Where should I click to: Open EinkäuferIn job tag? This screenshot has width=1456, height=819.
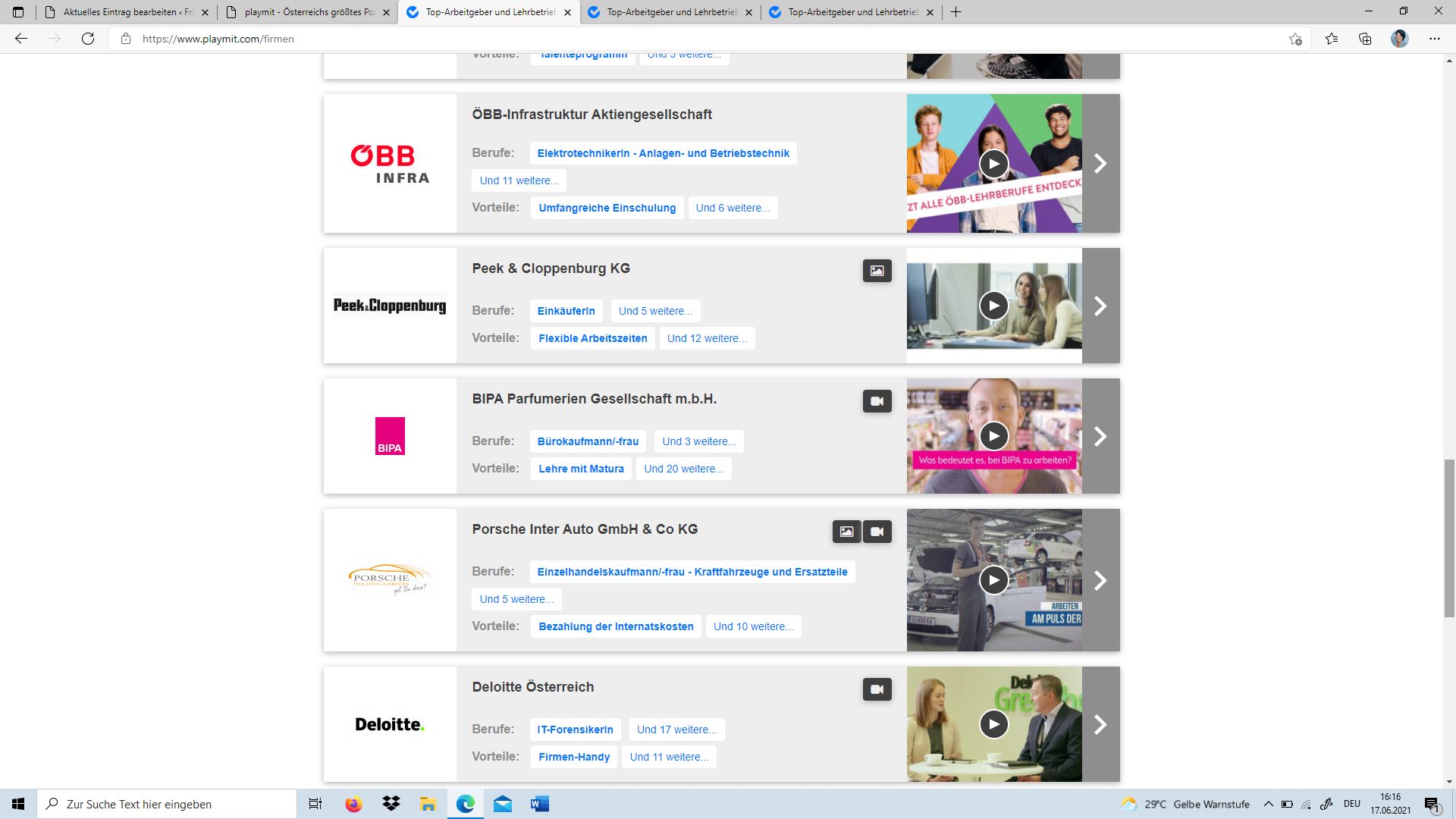pyautogui.click(x=566, y=311)
